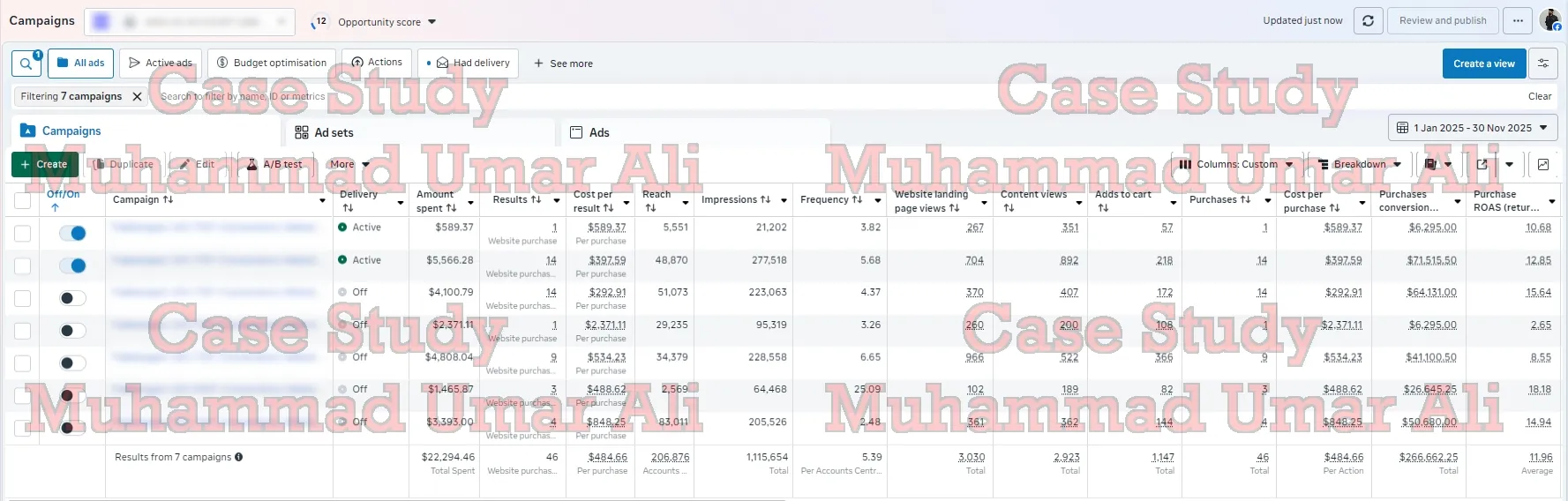Tick the select-all campaigns checkbox in header
Viewport: 1568px width, 501px height.
coord(23,201)
